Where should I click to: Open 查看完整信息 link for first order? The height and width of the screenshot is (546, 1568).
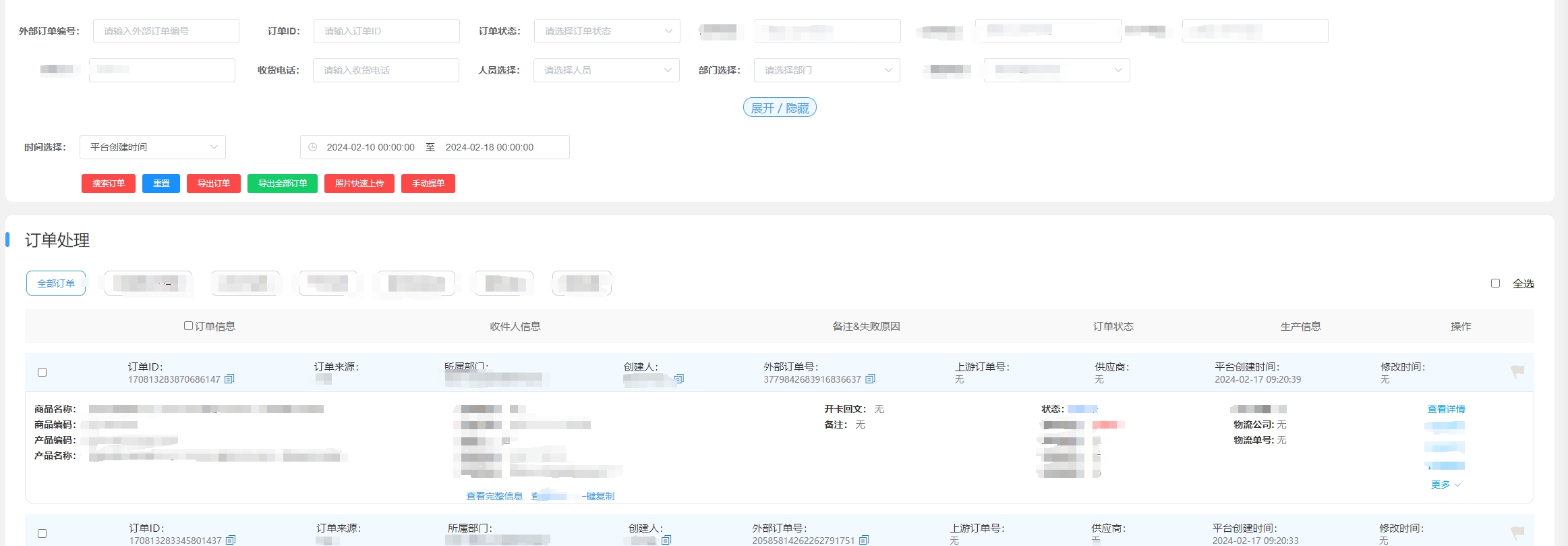pos(494,496)
